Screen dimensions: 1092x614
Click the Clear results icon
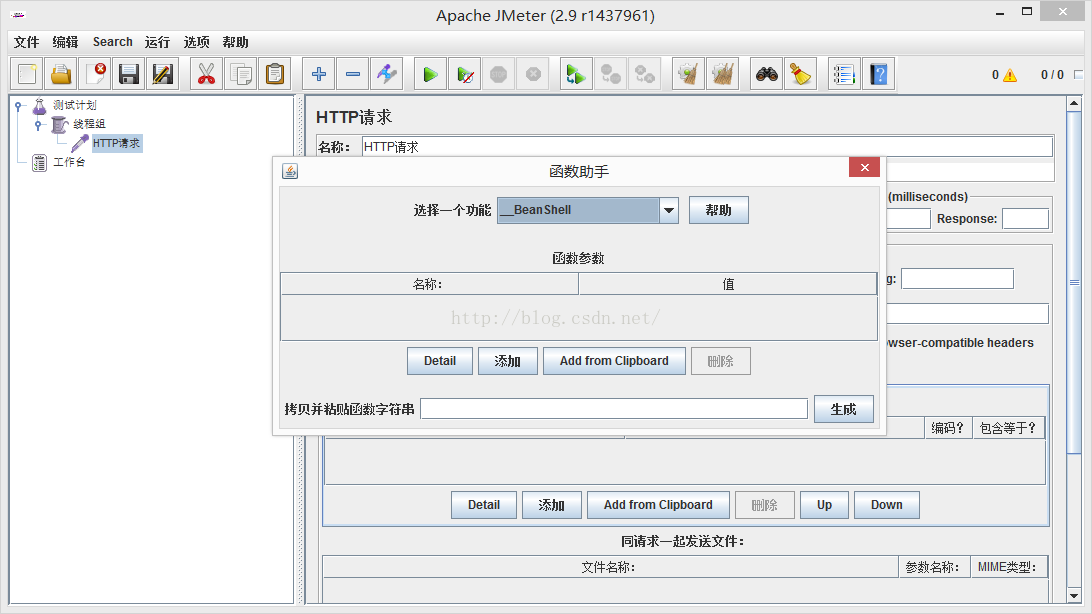tap(688, 74)
